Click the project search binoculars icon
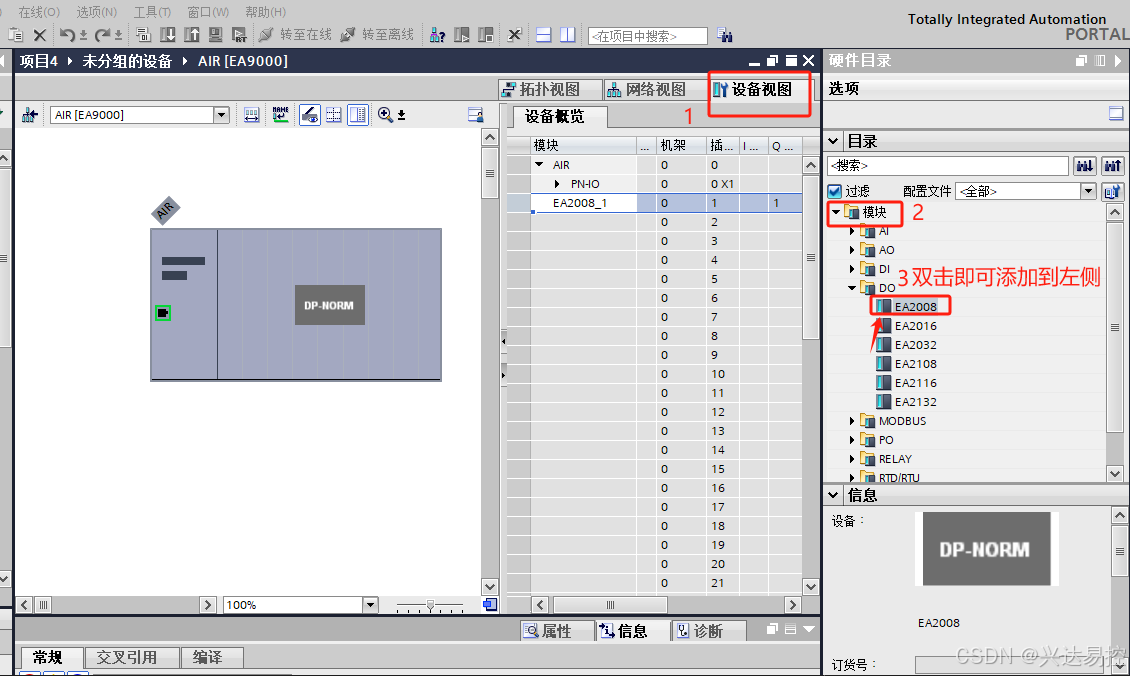Viewport: 1130px width, 676px height. tap(725, 35)
